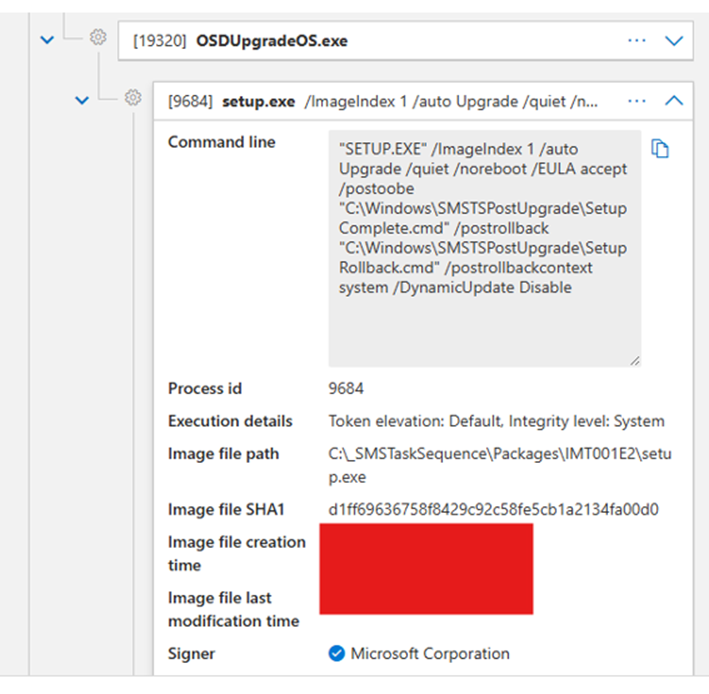Click gear icon beside setup.exe process
This screenshot has width=709, height=694.
132,98
